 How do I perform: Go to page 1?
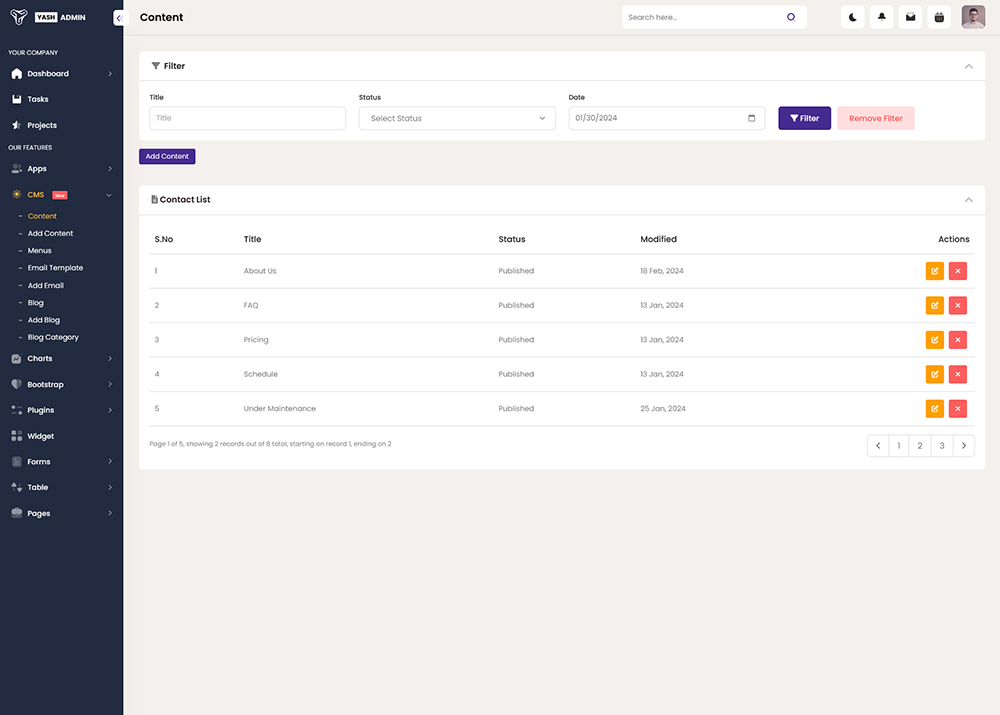click(899, 446)
